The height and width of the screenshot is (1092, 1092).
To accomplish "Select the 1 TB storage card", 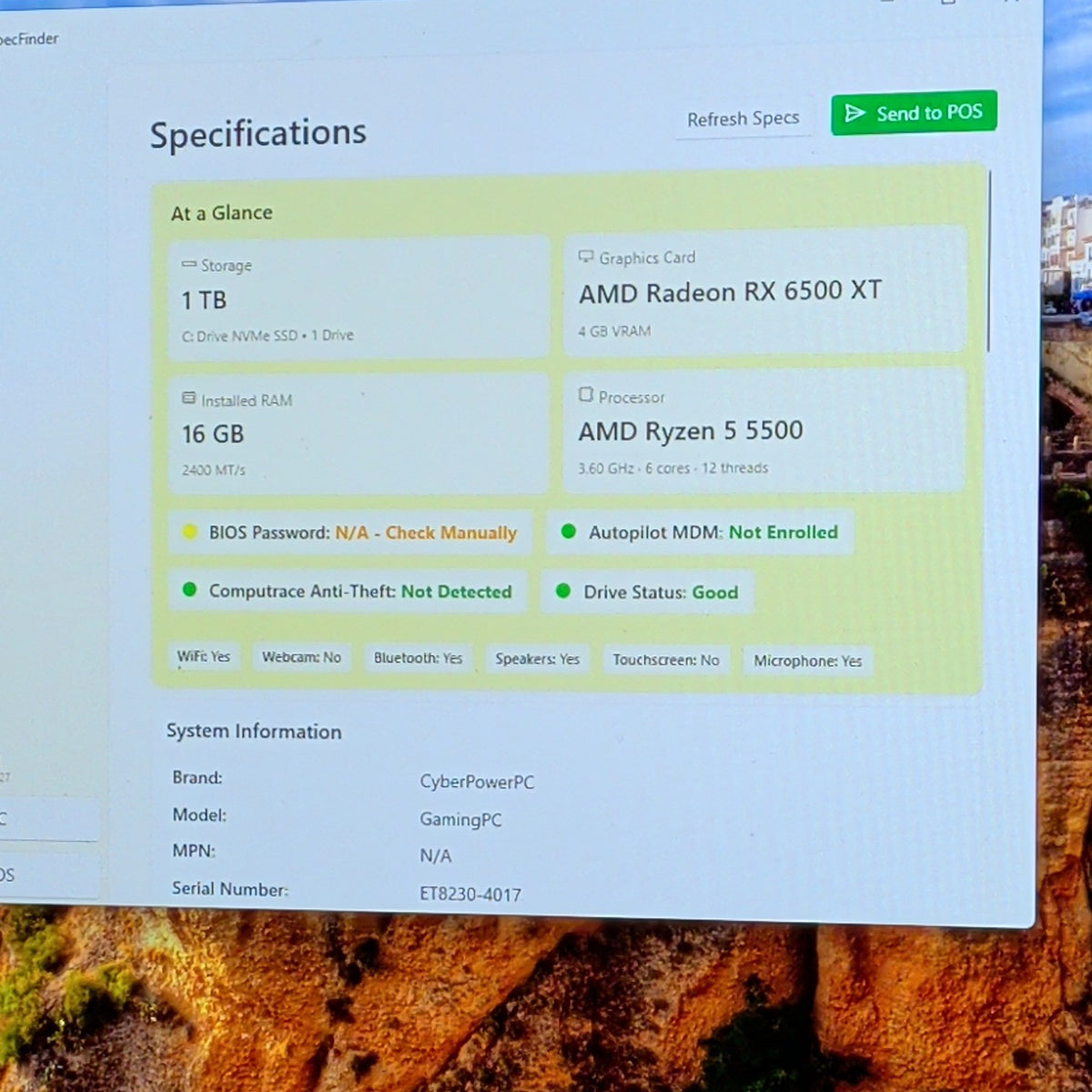I will (359, 297).
